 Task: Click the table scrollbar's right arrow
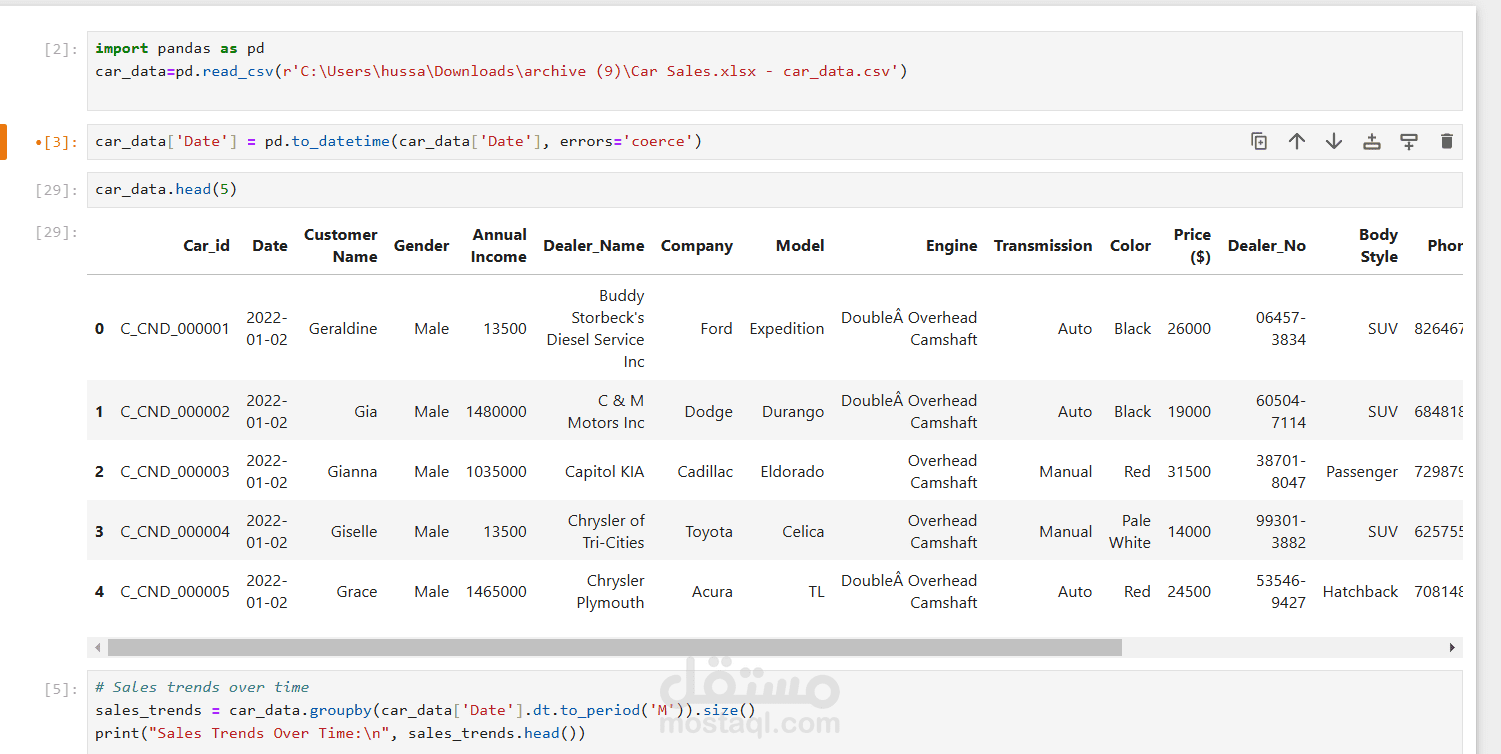[1453, 648]
